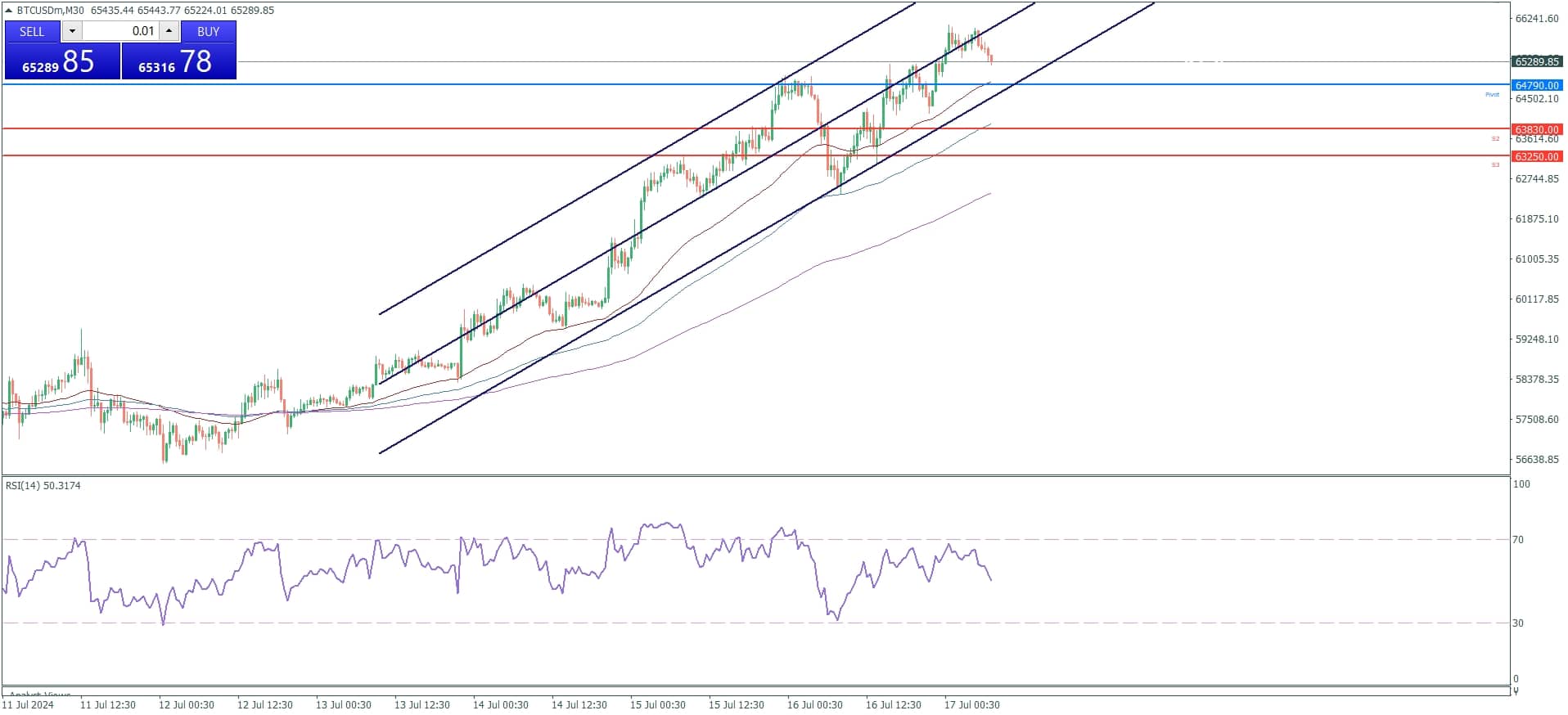Click the 64502.10 price axis value

[x=1537, y=99]
